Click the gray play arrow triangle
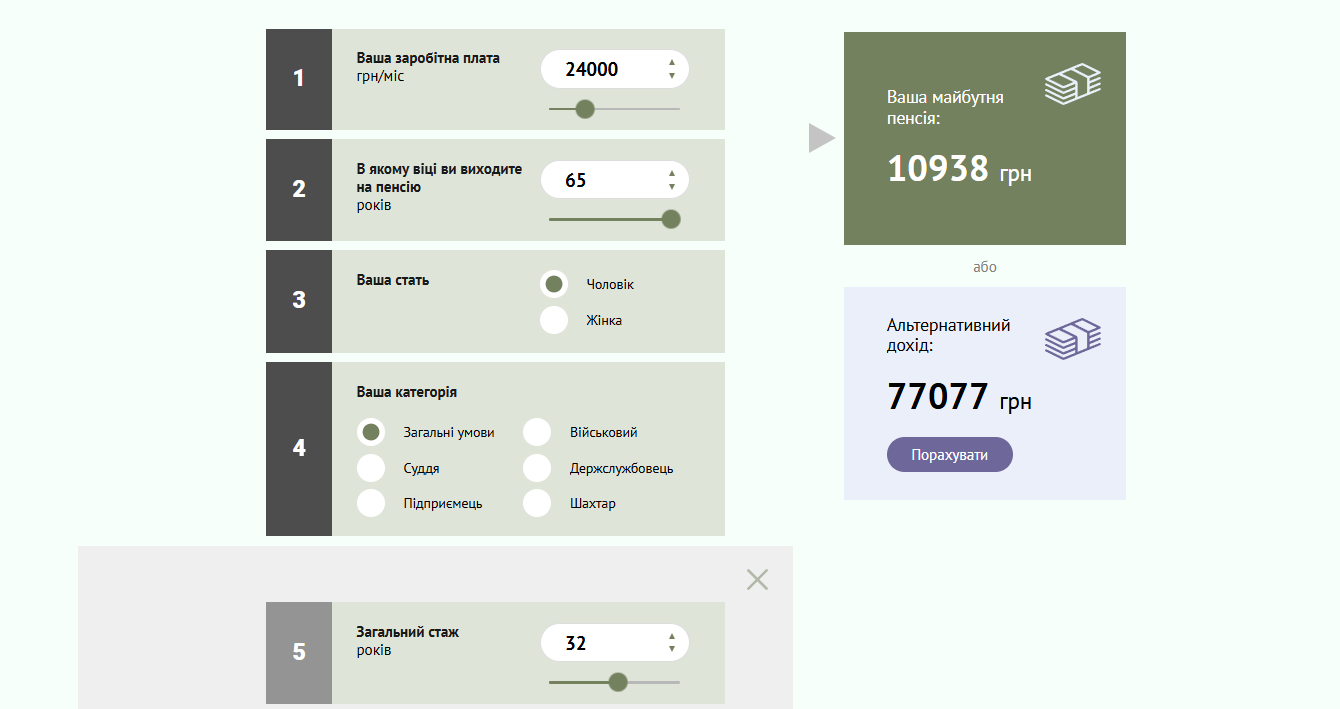This screenshot has height=709, width=1340. (821, 139)
